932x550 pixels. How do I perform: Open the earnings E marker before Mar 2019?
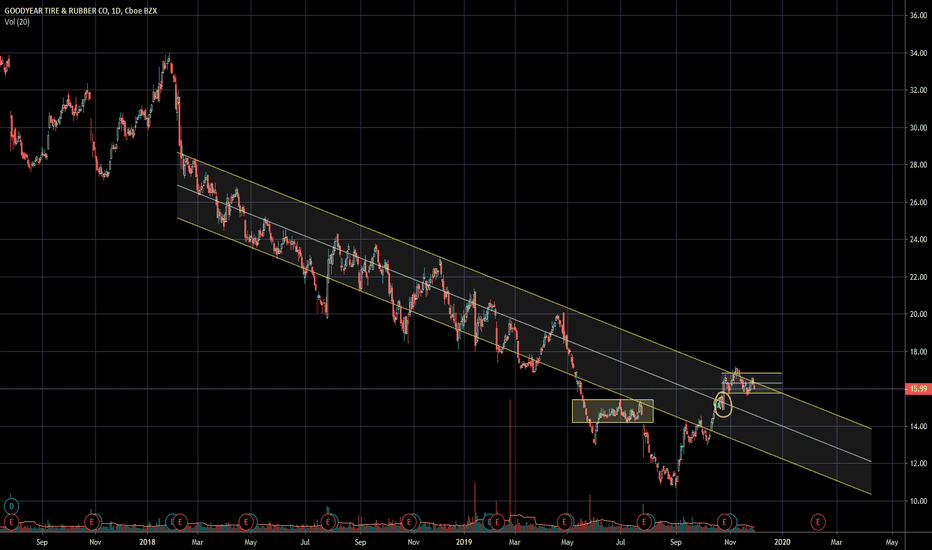point(497,522)
